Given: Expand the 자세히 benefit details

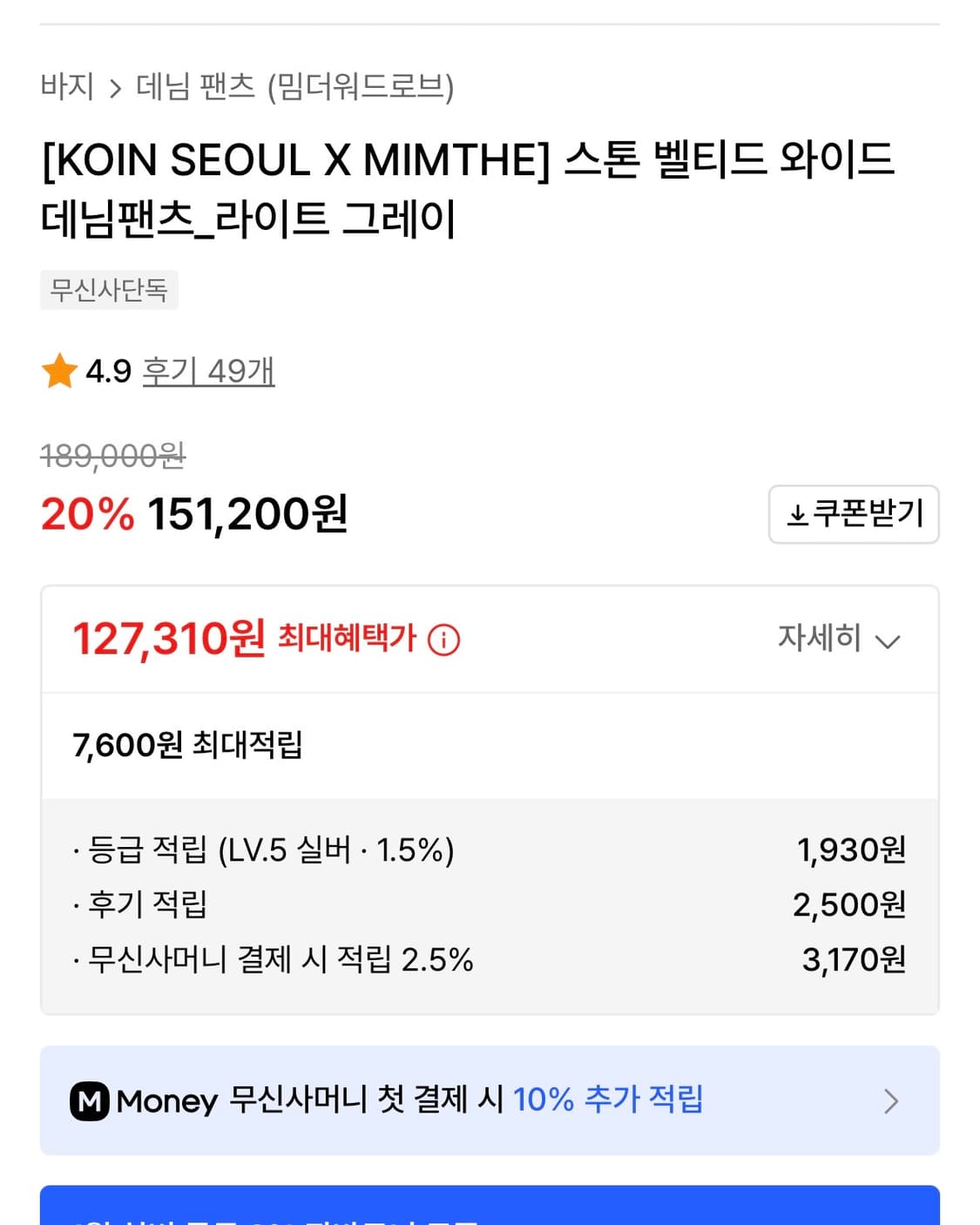Looking at the screenshot, I should pos(819,639).
